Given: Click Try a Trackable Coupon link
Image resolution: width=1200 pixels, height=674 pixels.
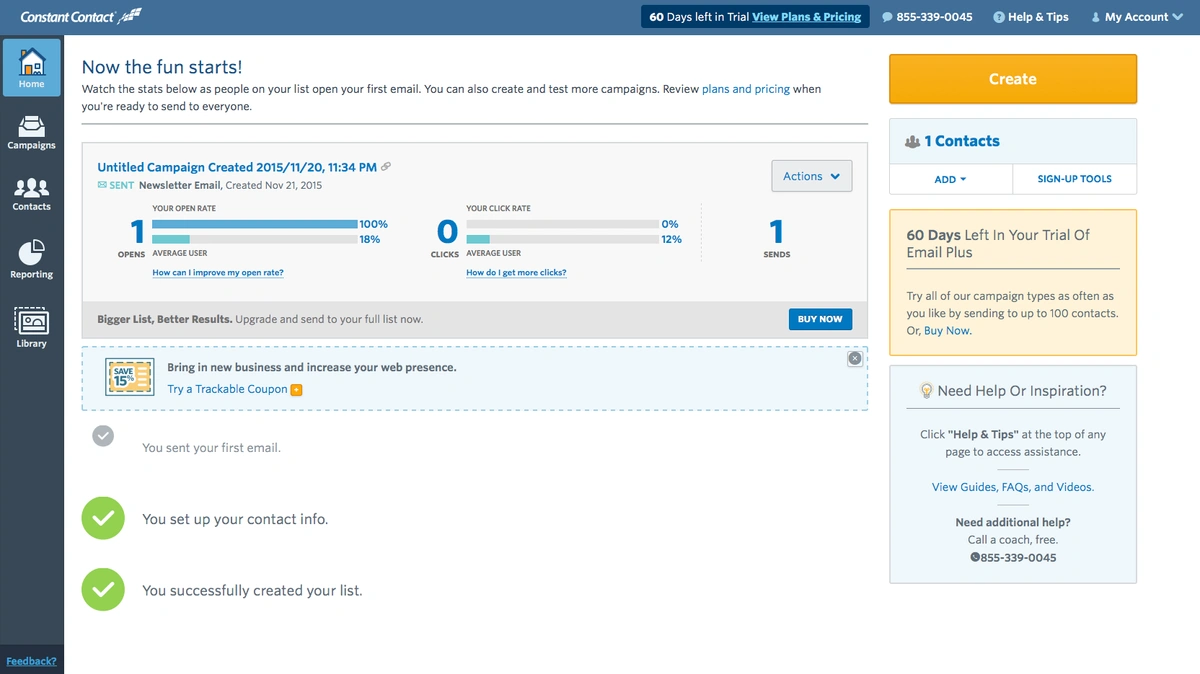Looking at the screenshot, I should tap(227, 389).
